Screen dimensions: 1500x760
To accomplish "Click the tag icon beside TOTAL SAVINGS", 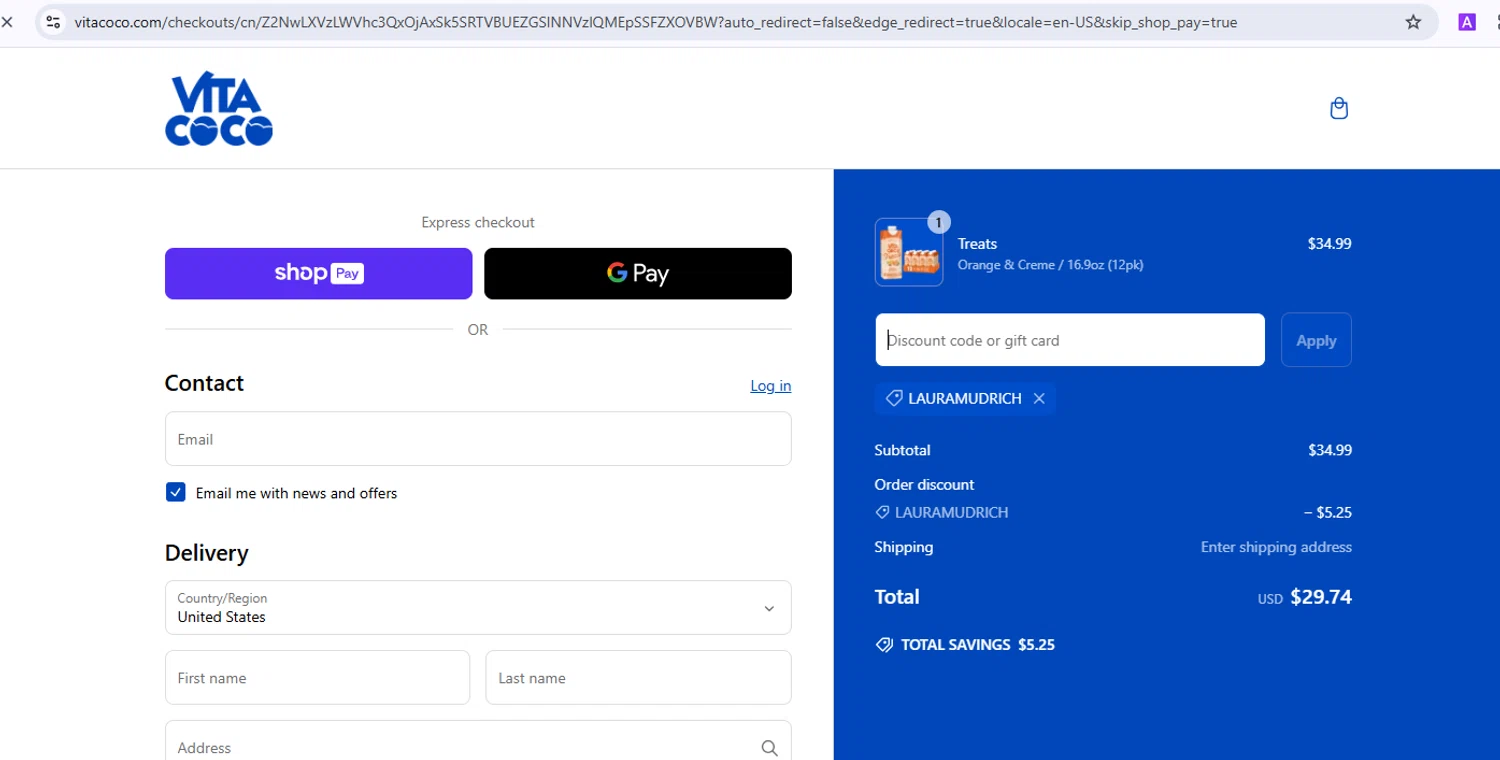I will [884, 645].
